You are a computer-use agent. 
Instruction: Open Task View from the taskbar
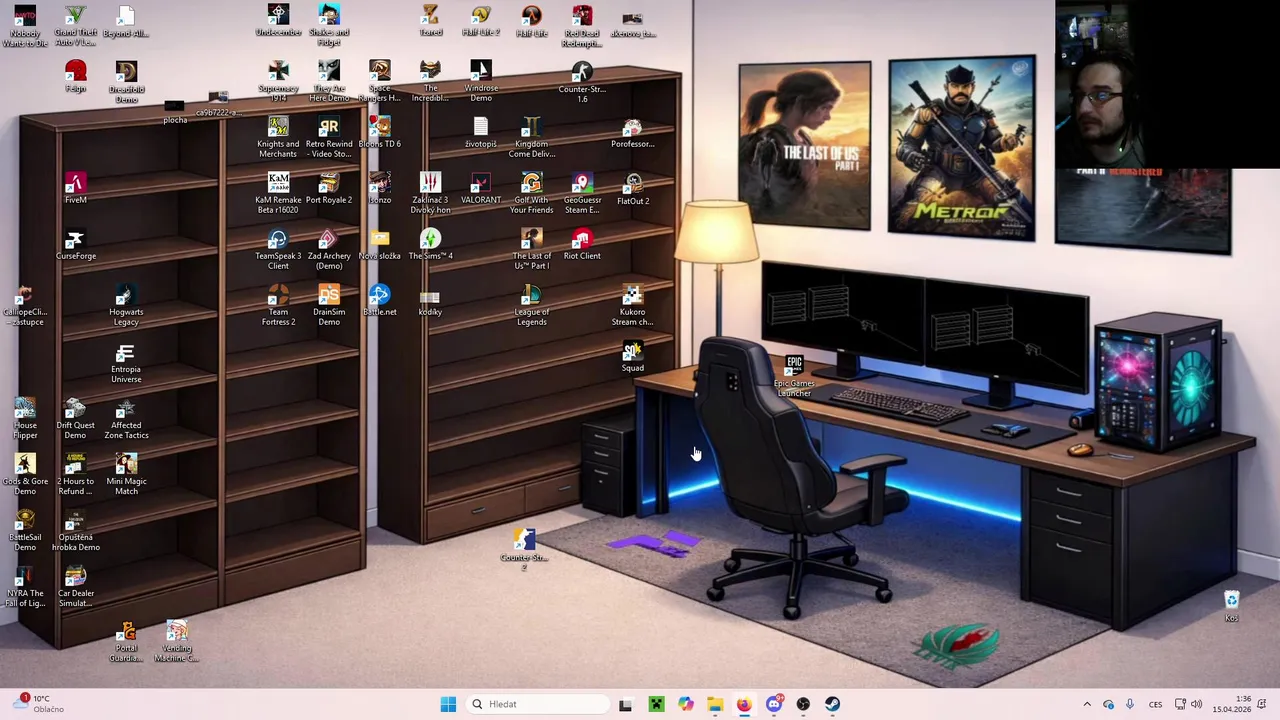[x=625, y=704]
